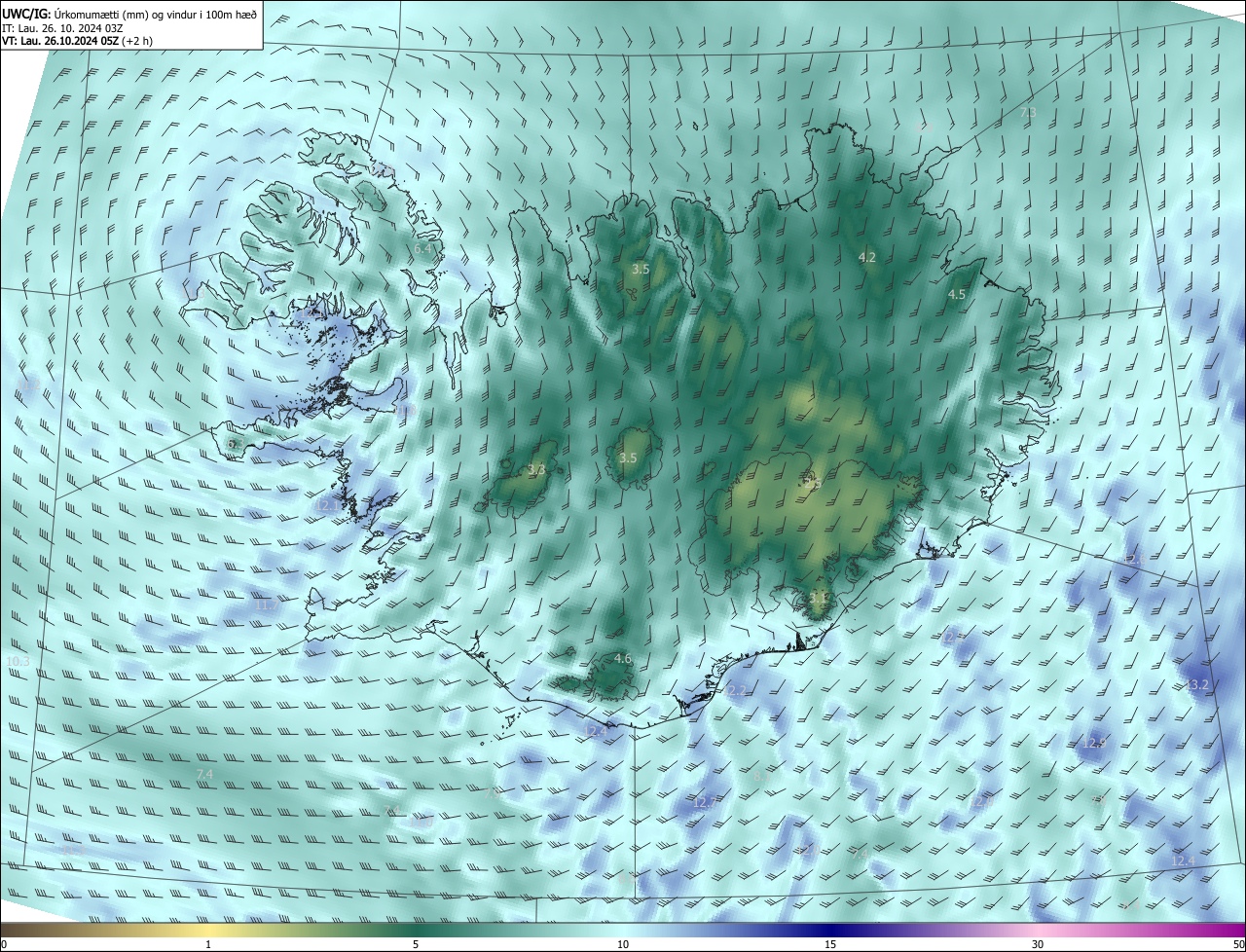Click the 12.1 value label on the map

click(x=330, y=505)
